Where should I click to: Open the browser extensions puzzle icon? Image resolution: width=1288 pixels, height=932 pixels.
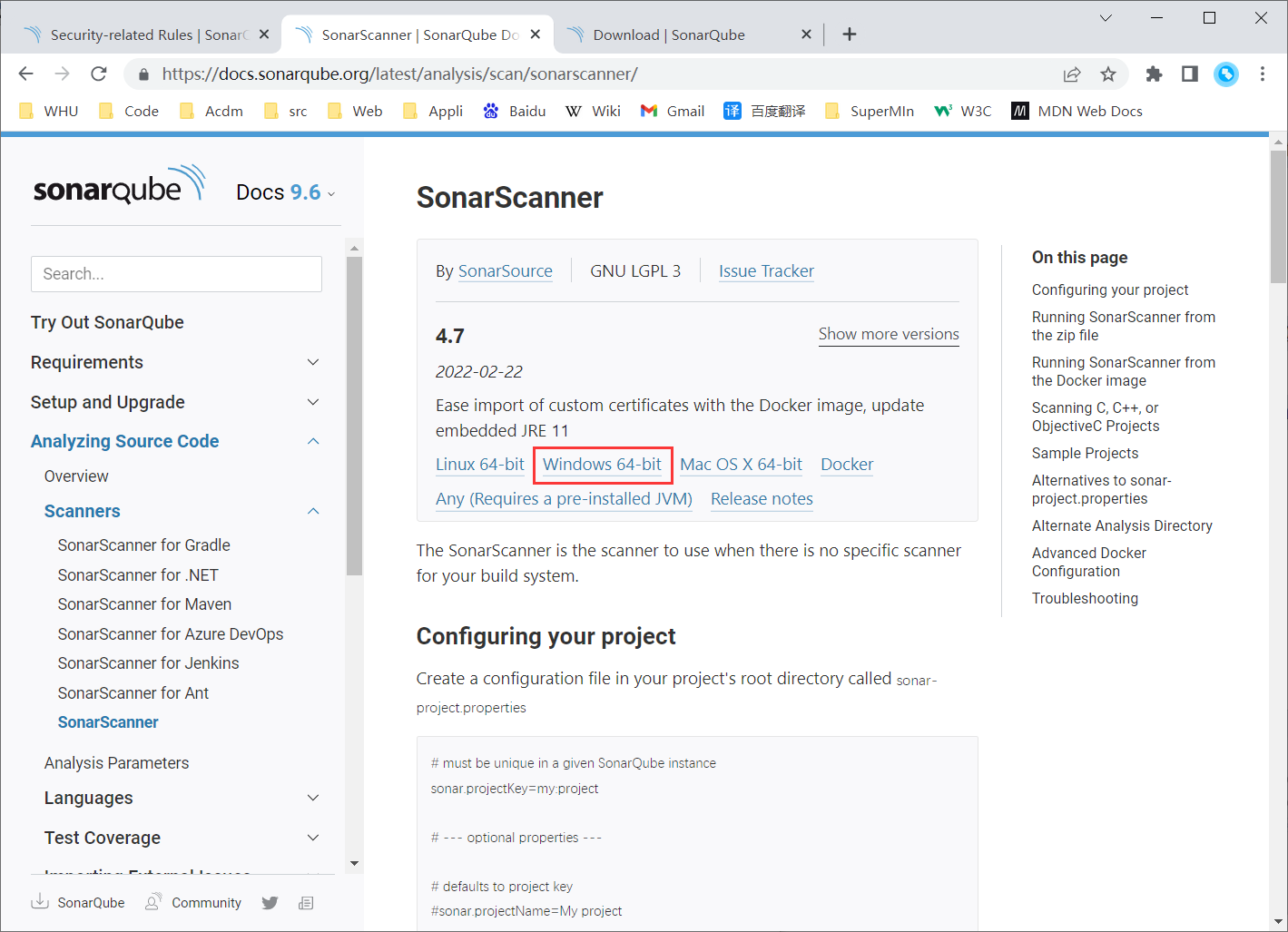[x=1154, y=74]
